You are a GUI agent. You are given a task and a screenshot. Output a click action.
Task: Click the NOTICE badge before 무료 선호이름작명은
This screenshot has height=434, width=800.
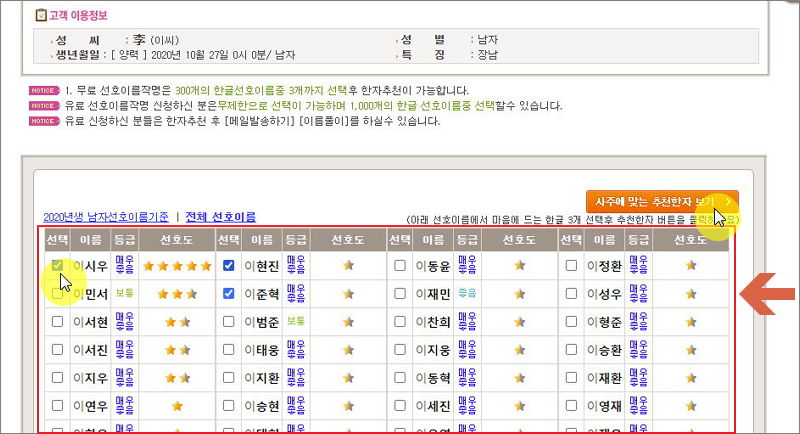point(44,91)
